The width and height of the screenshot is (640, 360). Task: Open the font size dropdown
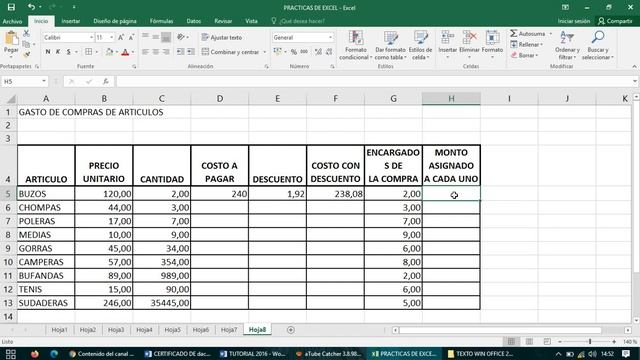[111, 37]
